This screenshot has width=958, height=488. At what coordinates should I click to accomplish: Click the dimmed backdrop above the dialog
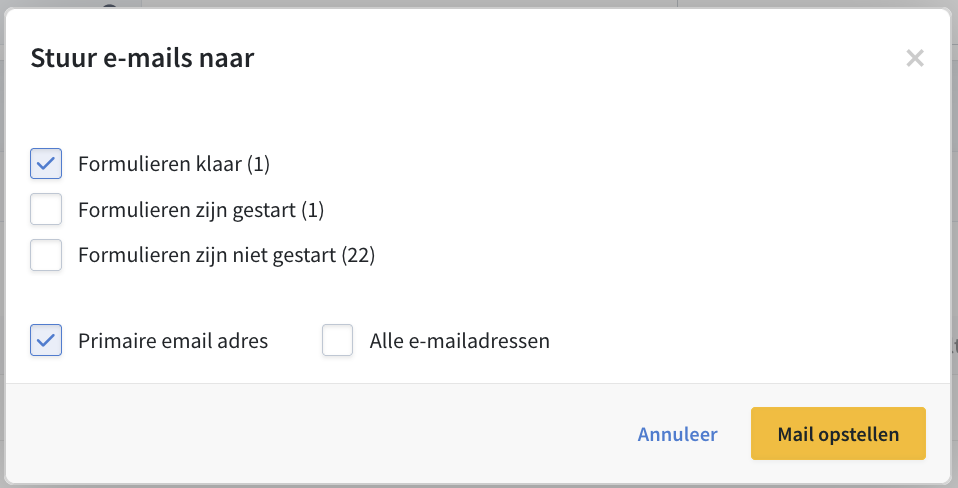tap(400, 3)
